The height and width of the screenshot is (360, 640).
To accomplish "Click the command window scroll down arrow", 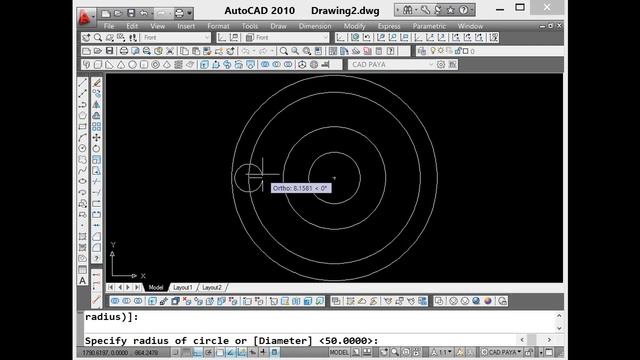I will click(x=559, y=328).
